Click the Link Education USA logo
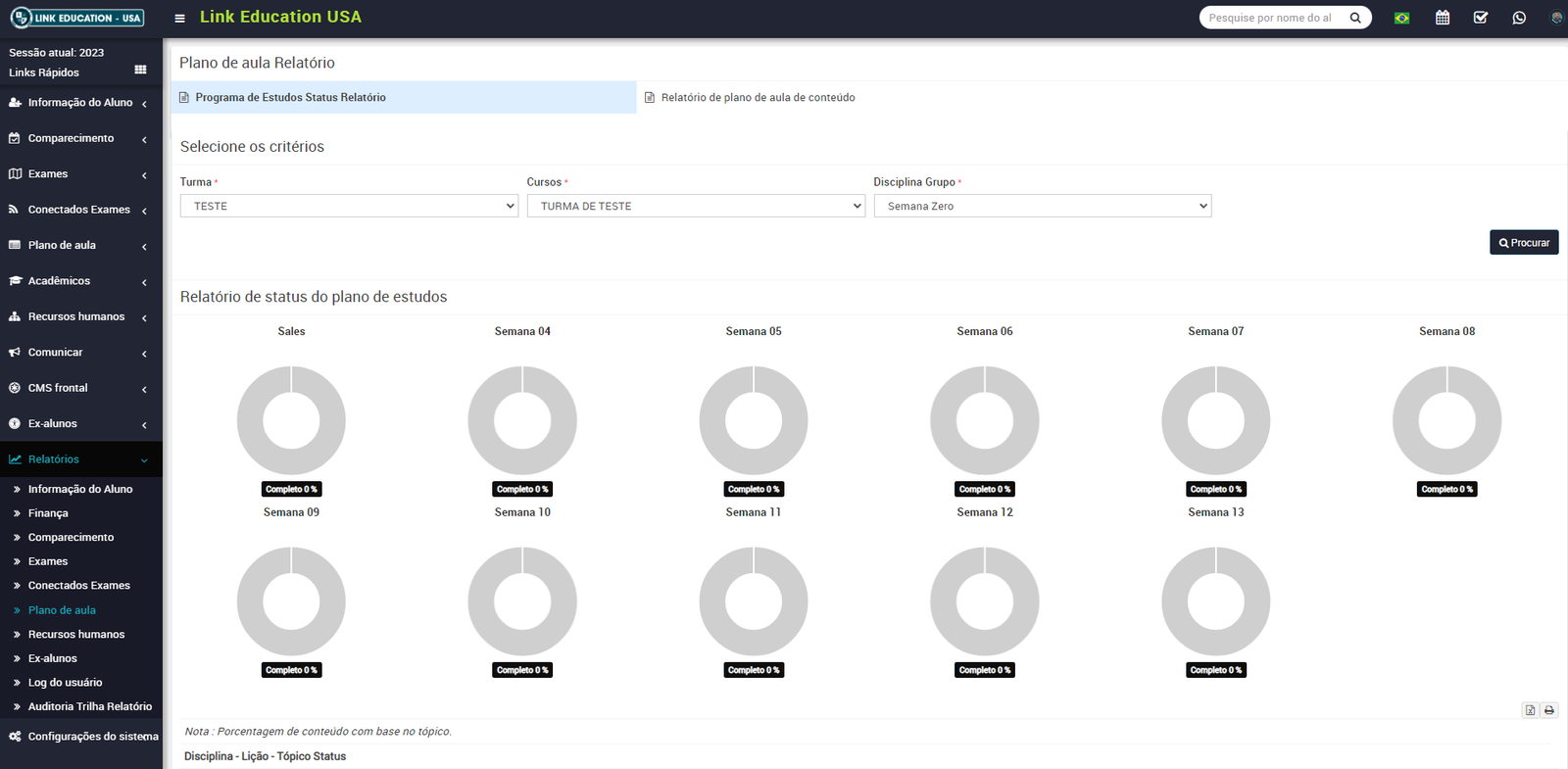This screenshot has width=1568, height=769. pyautogui.click(x=77, y=18)
